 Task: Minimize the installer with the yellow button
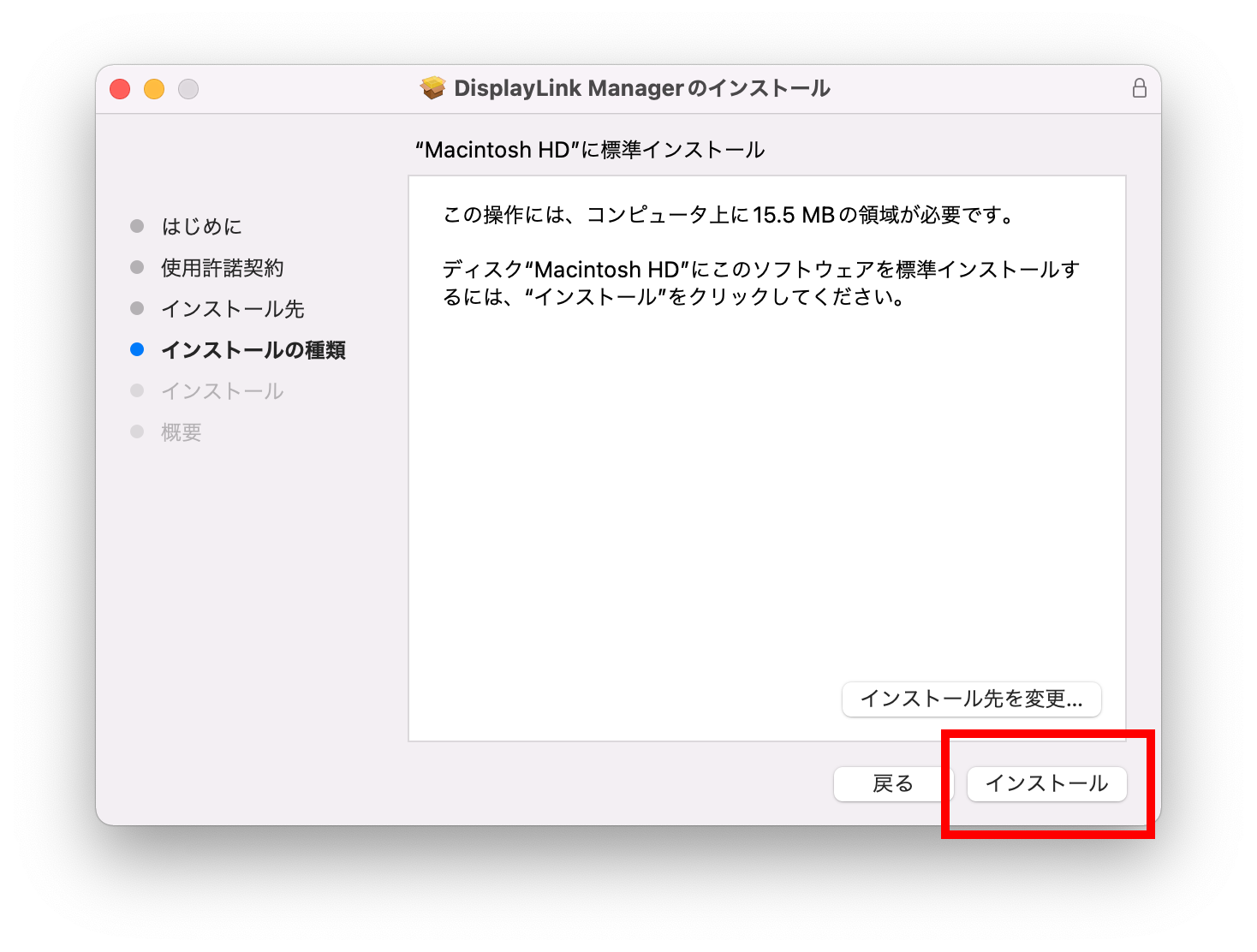[x=154, y=89]
